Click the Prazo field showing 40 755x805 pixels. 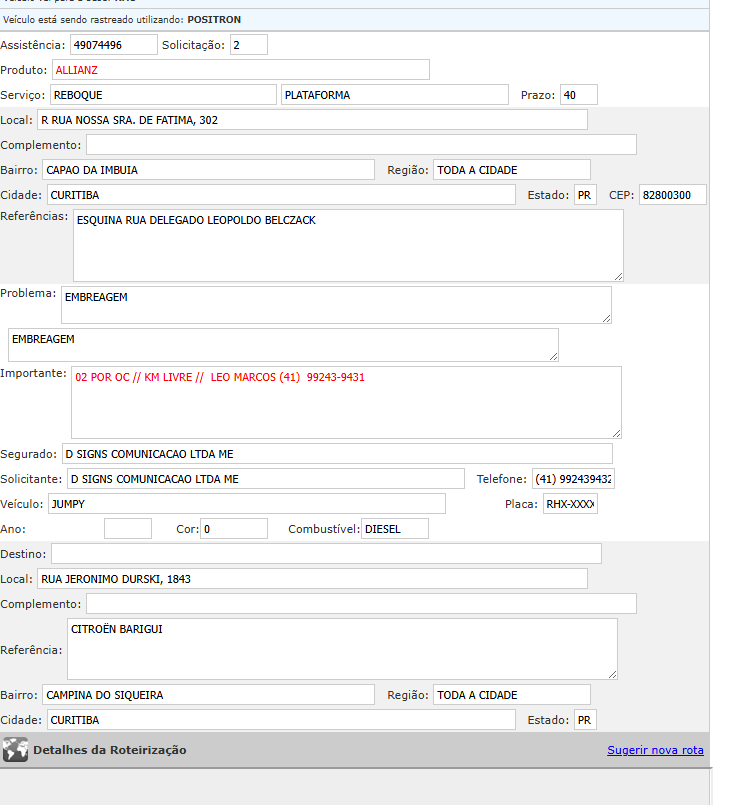pyautogui.click(x=578, y=95)
